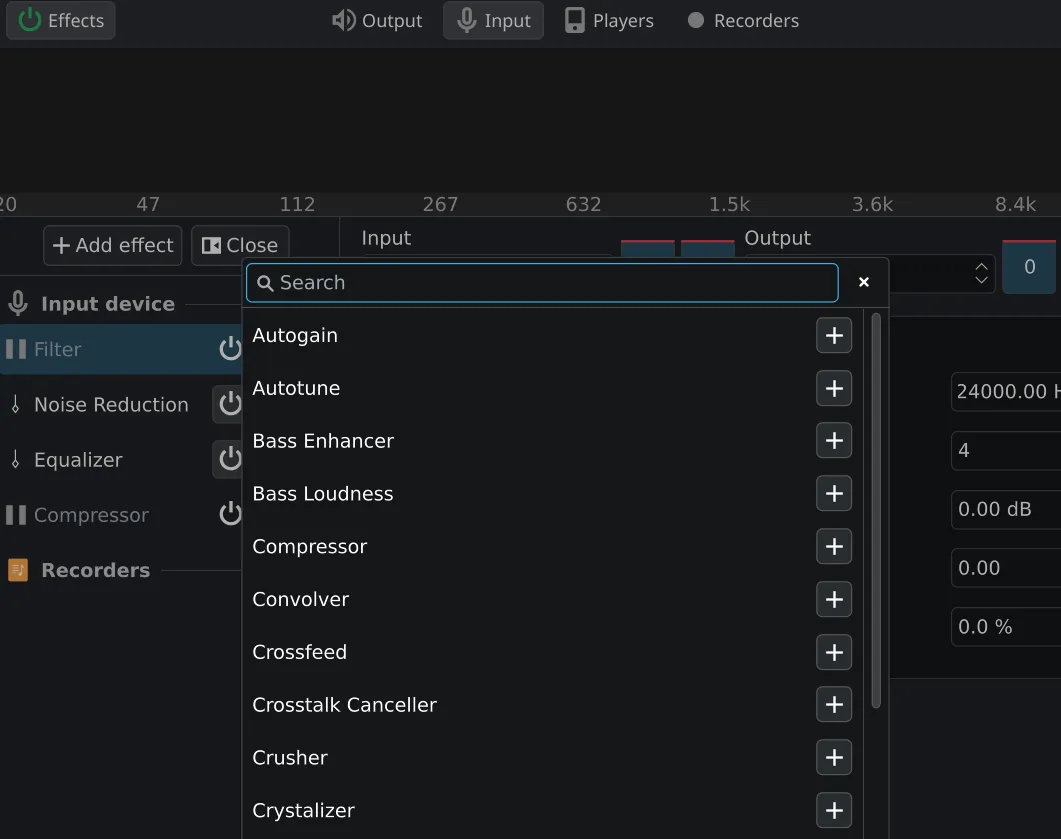Click the Add effect button
The height and width of the screenshot is (839, 1061).
(113, 245)
